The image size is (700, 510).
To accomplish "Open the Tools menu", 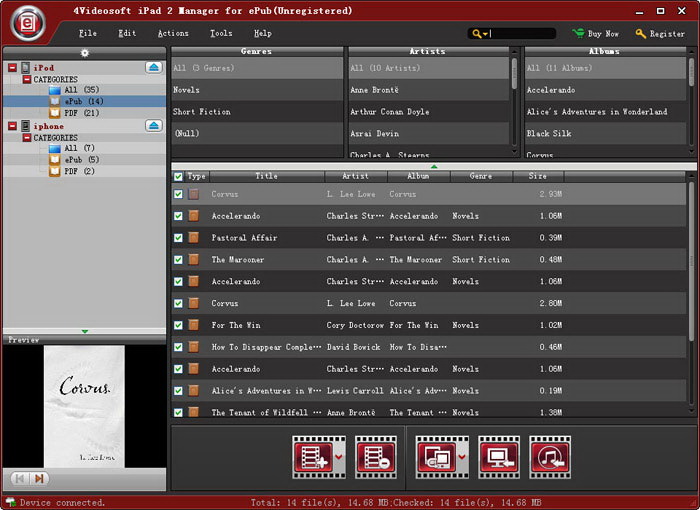I will [221, 33].
